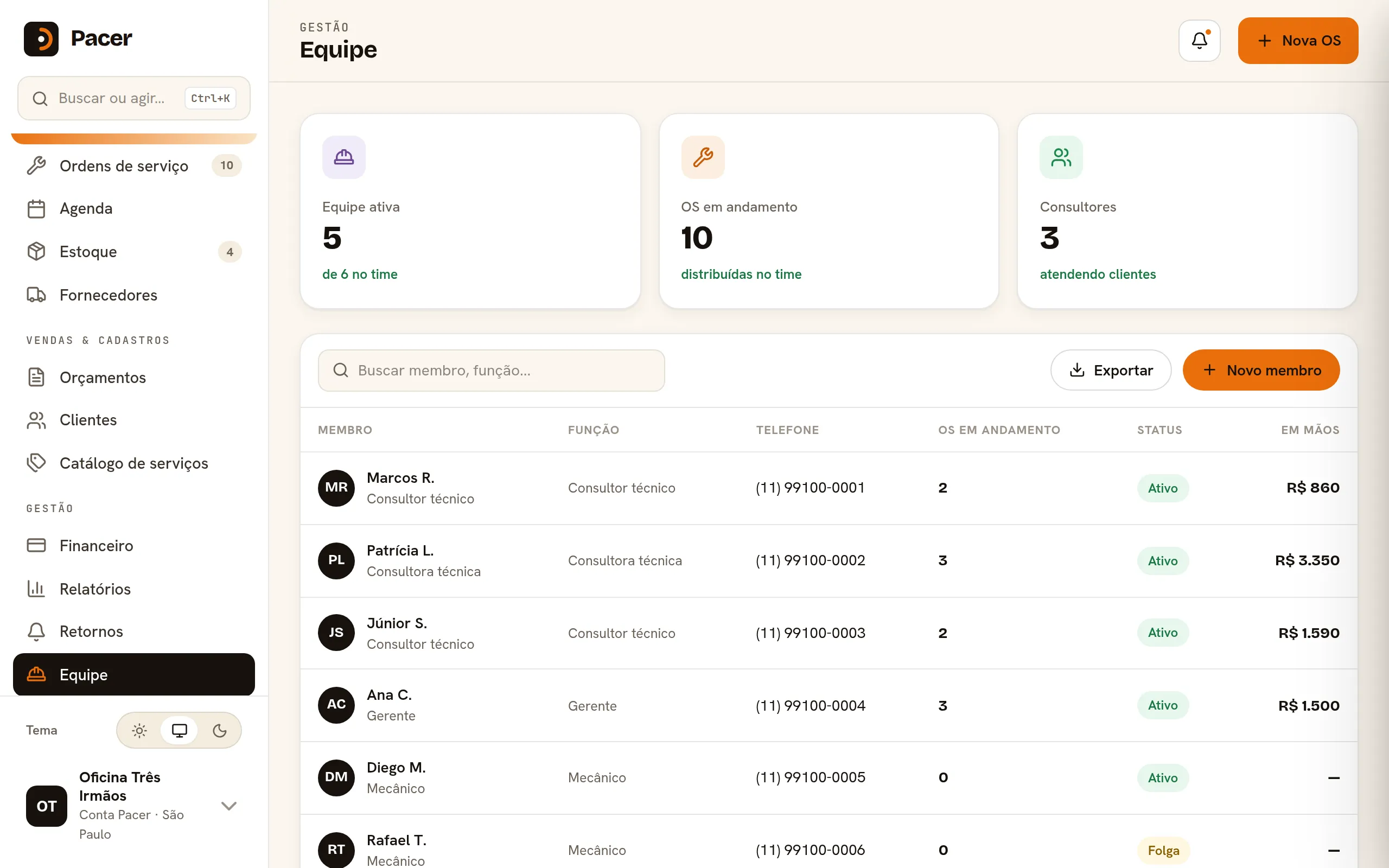1389x868 pixels.
Task: Sort table by Em mãos column header
Action: coord(1310,430)
